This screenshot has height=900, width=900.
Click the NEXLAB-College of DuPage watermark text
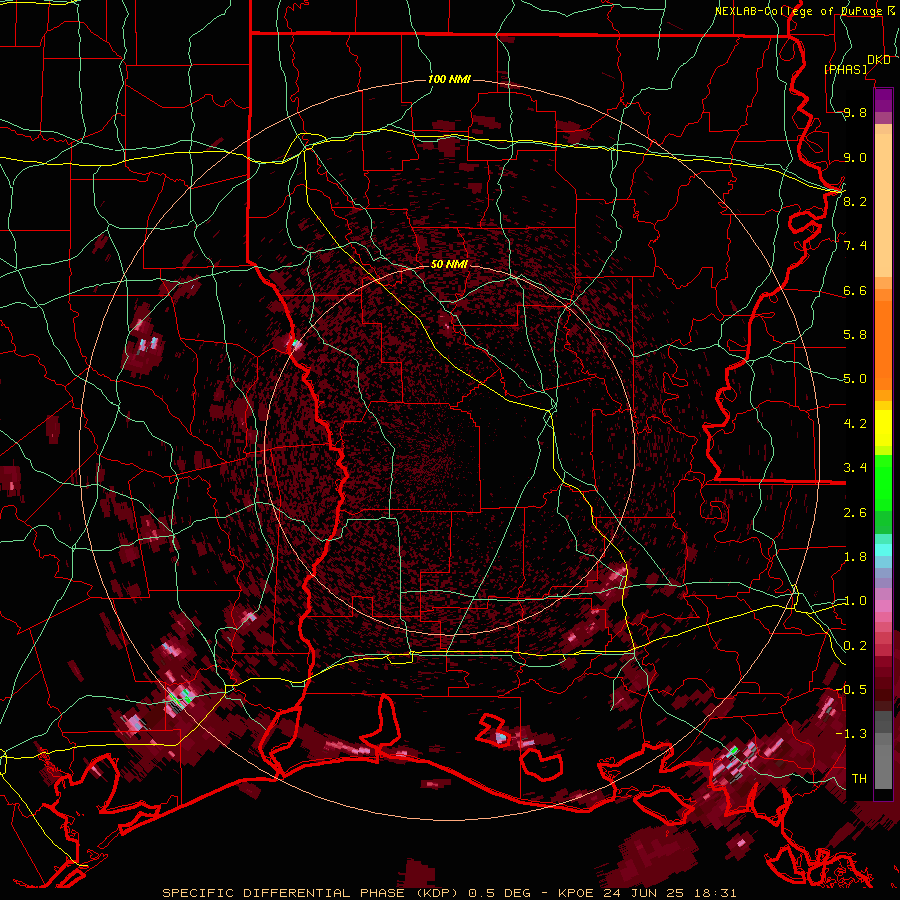798,11
